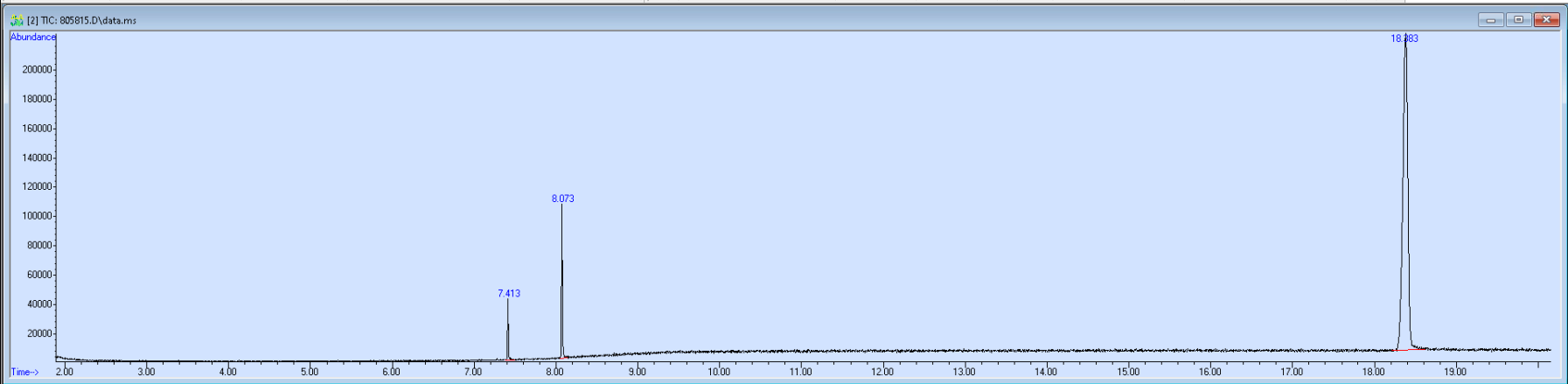Maximize the TIC chromatogram window
1568x384 pixels.
click(1518, 19)
